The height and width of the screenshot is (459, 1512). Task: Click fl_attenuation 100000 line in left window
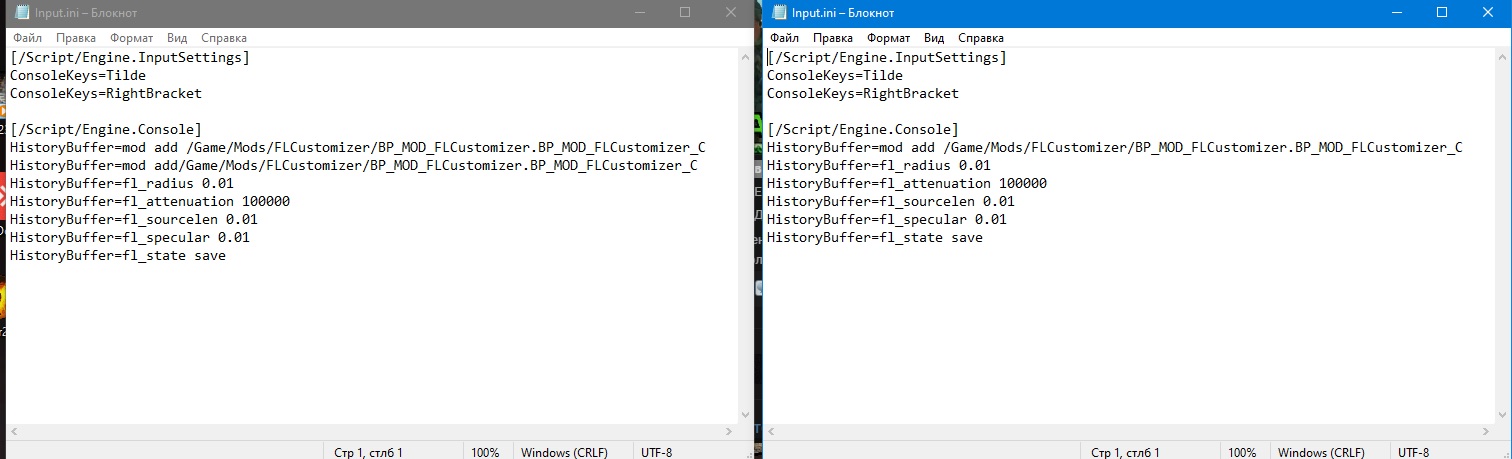click(x=150, y=201)
